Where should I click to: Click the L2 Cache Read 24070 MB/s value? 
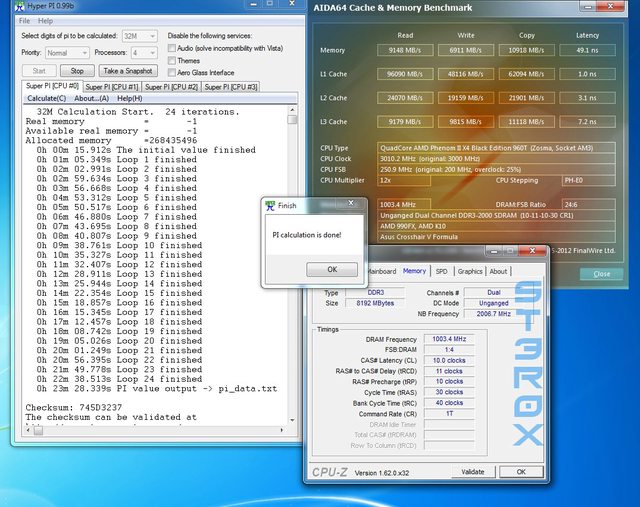tap(405, 98)
